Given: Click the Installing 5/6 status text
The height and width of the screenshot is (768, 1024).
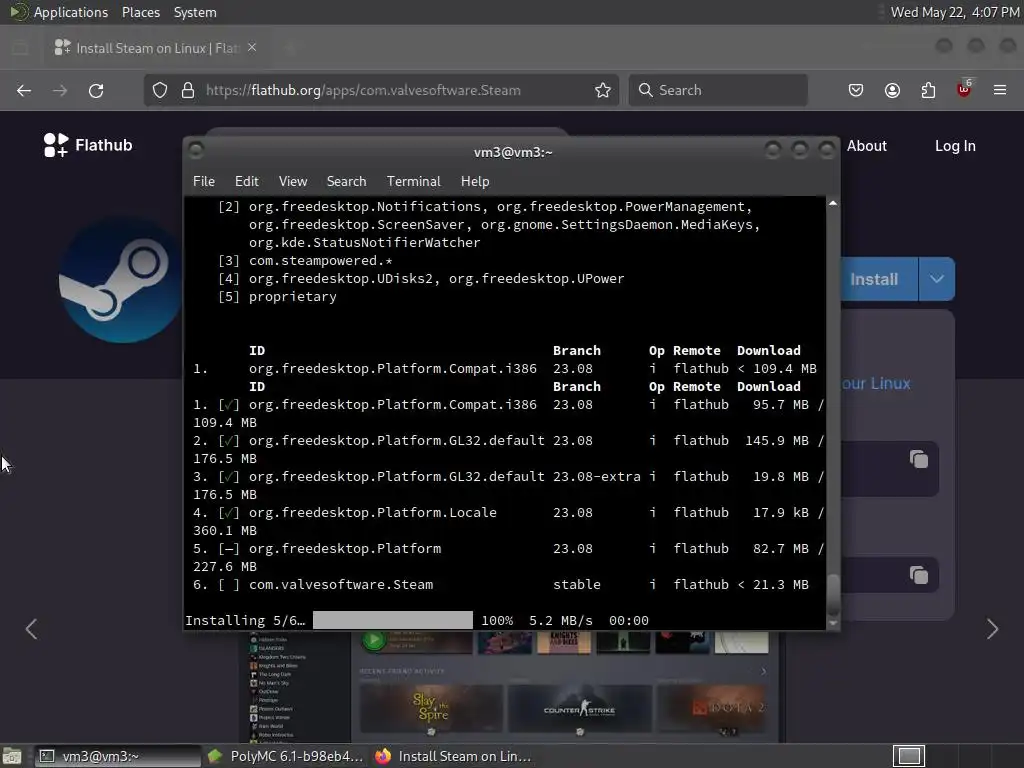Looking at the screenshot, I should click(x=245, y=620).
